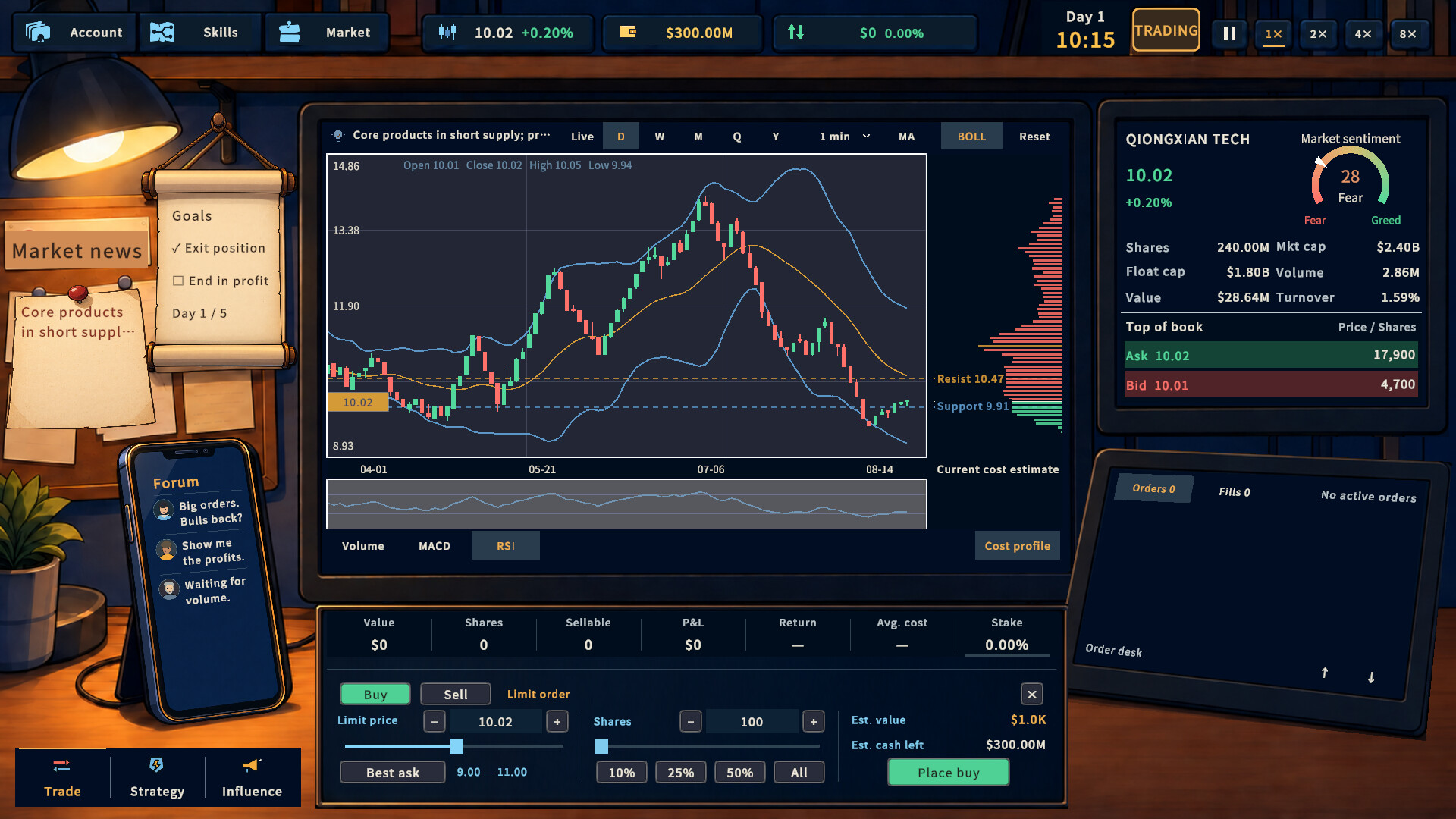Toggle the MA indicator on chart

pyautogui.click(x=907, y=136)
